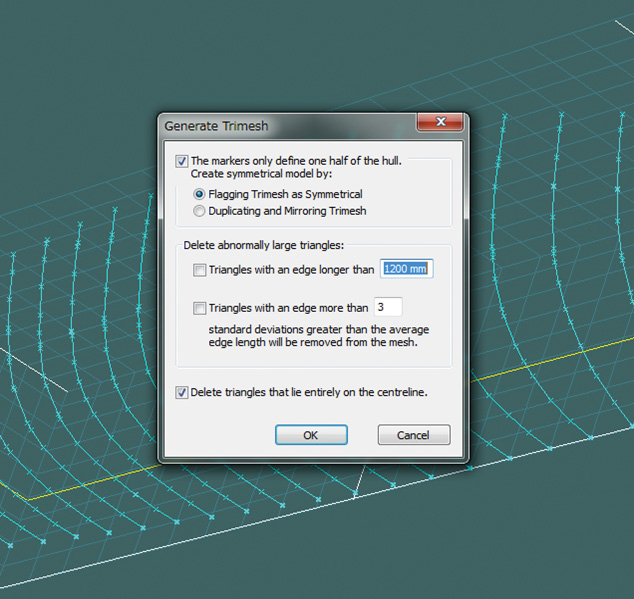Enable 'Triangles with an edge longer than' checkbox
The width and height of the screenshot is (634, 599).
coord(199,270)
